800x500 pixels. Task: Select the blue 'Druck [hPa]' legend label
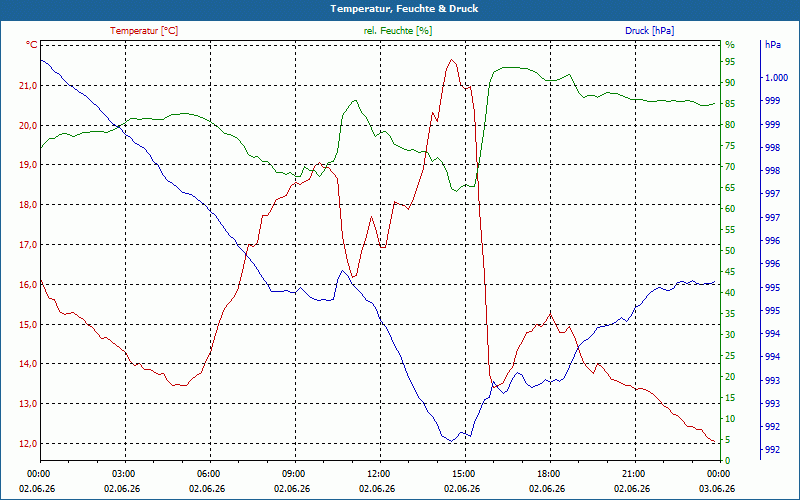[649, 31]
